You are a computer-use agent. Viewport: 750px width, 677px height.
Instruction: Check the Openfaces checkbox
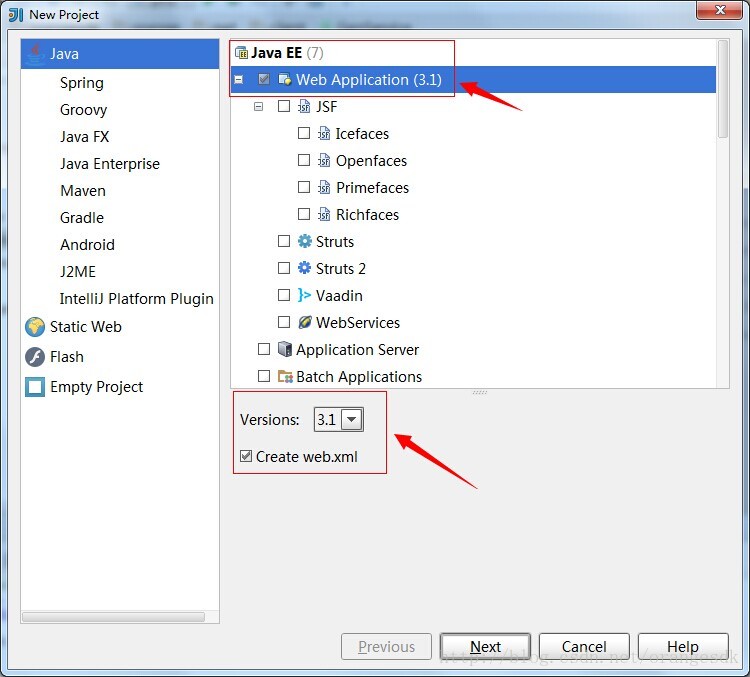(304, 160)
